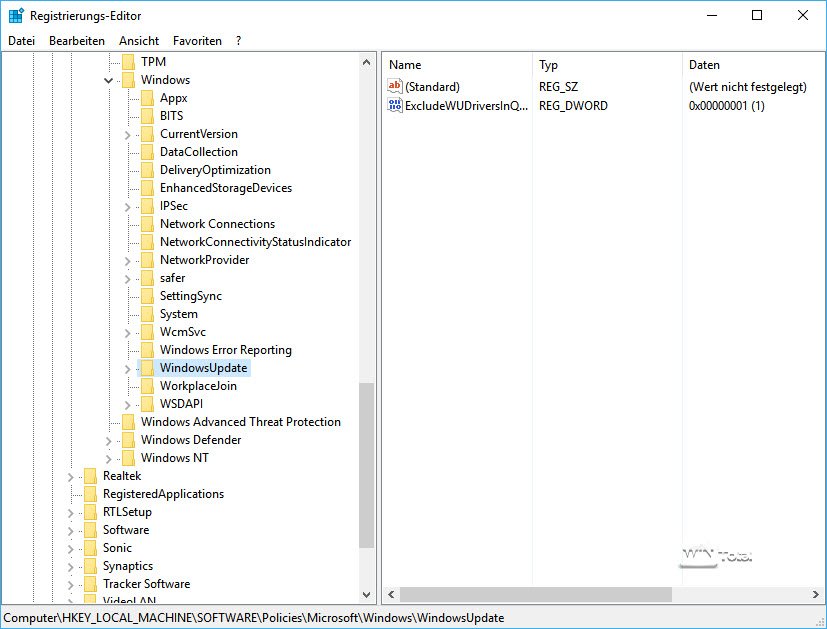Click the safer folder icon
The image size is (827, 629).
pos(147,278)
